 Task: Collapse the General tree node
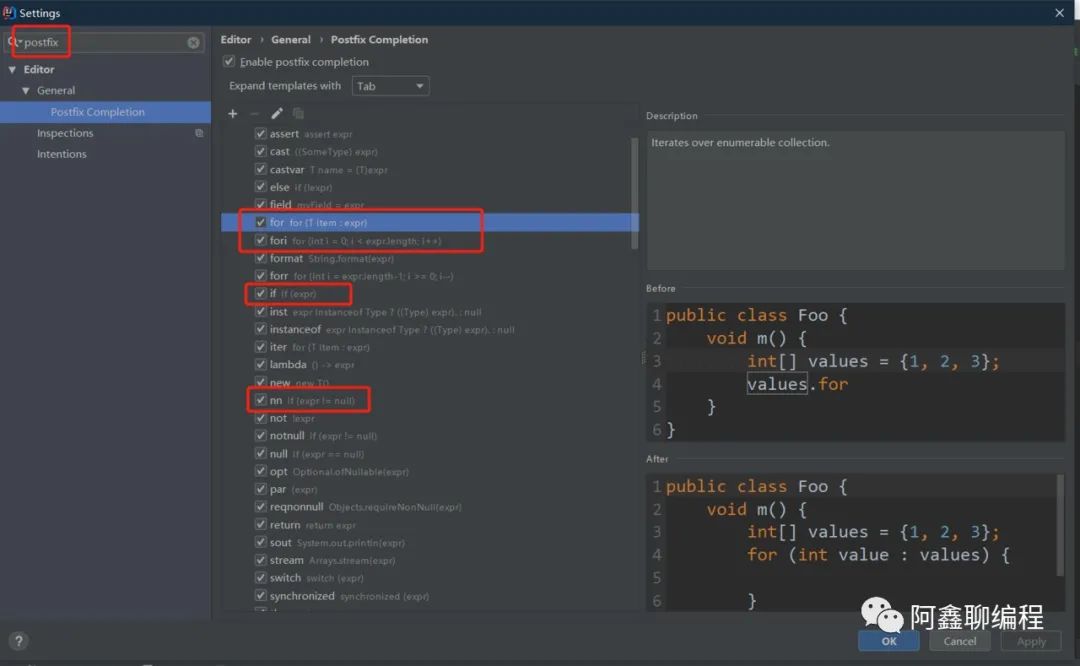(25, 91)
